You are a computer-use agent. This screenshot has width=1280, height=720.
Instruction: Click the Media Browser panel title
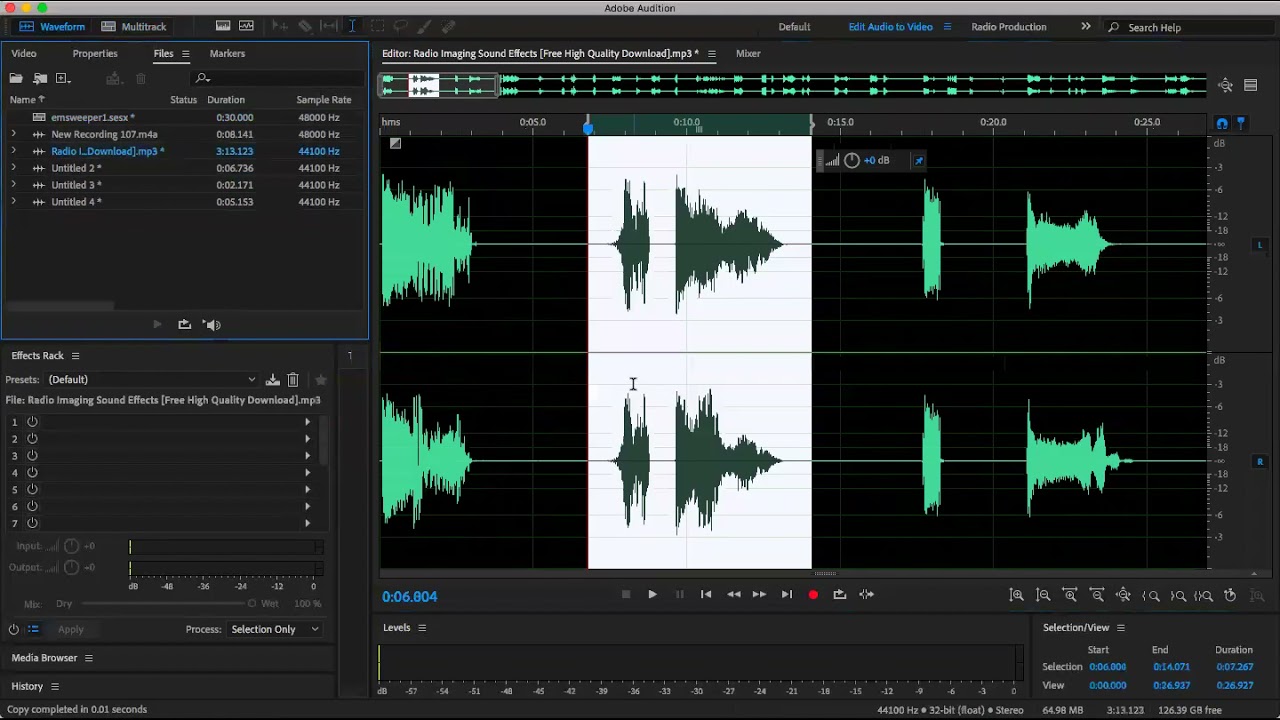pos(44,658)
